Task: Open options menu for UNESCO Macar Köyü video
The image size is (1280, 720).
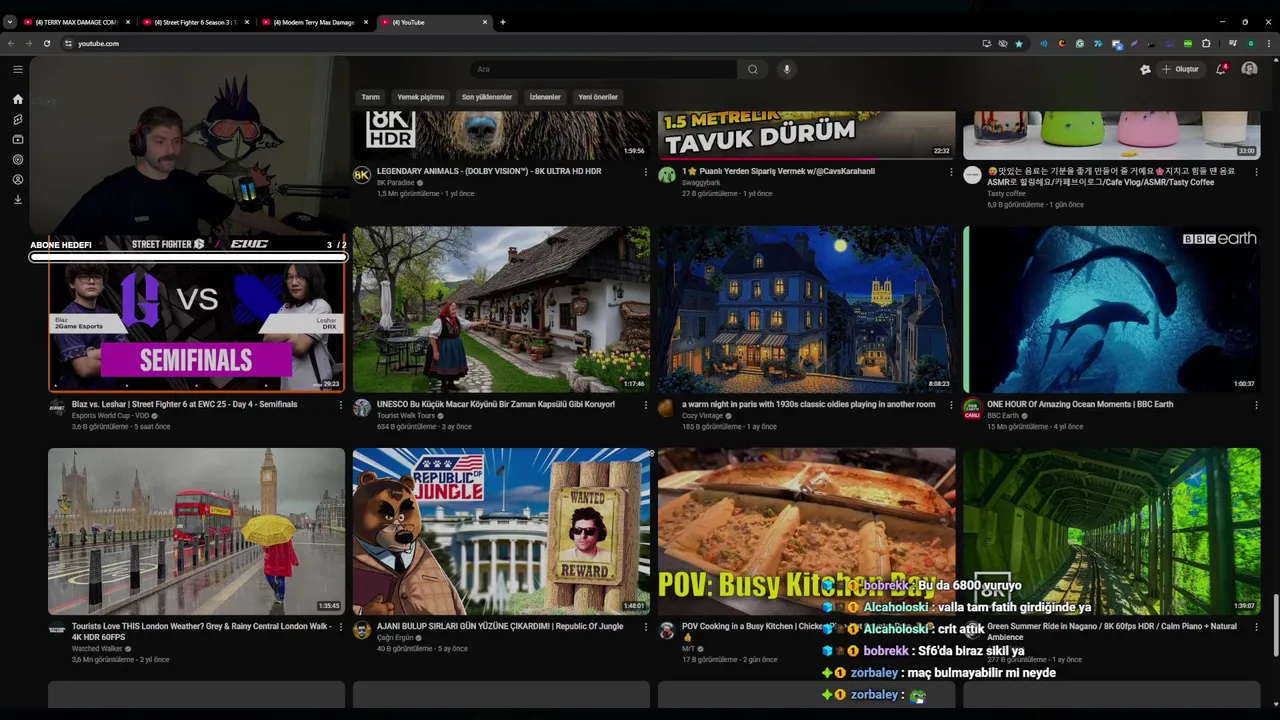Action: 645,405
